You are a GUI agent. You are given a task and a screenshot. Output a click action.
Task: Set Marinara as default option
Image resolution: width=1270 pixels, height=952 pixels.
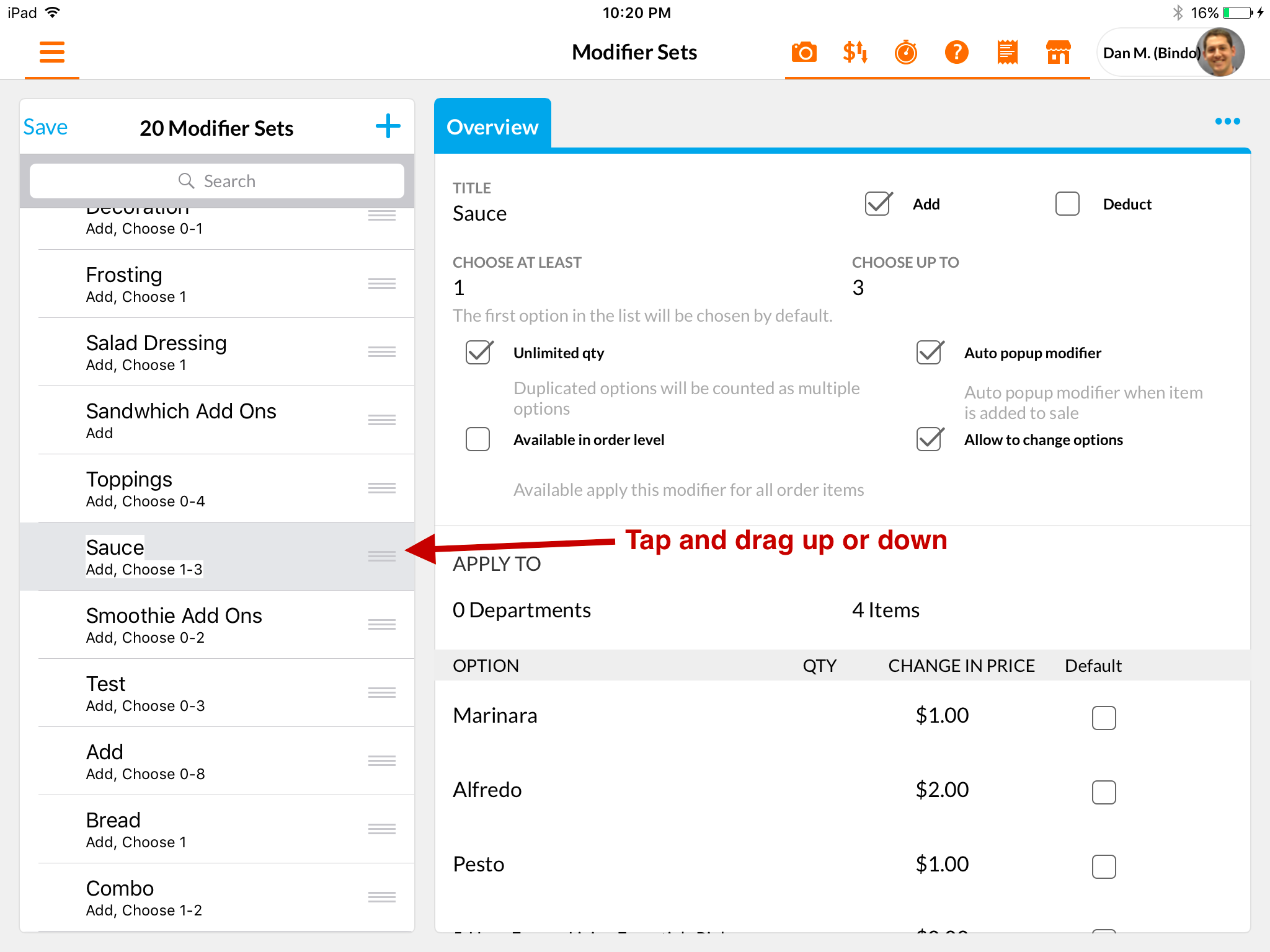(1103, 718)
